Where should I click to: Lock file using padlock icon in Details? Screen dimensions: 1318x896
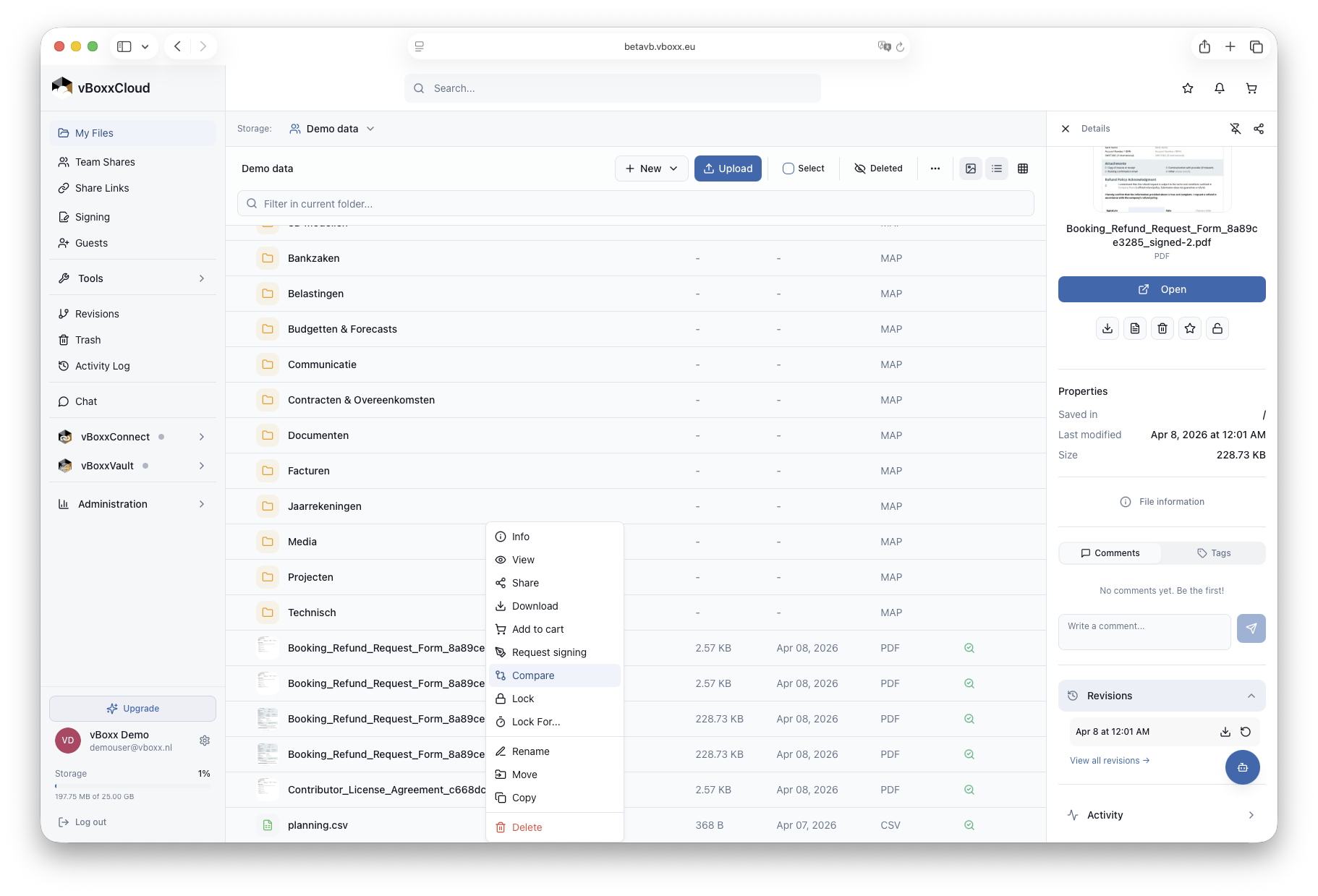1217,328
